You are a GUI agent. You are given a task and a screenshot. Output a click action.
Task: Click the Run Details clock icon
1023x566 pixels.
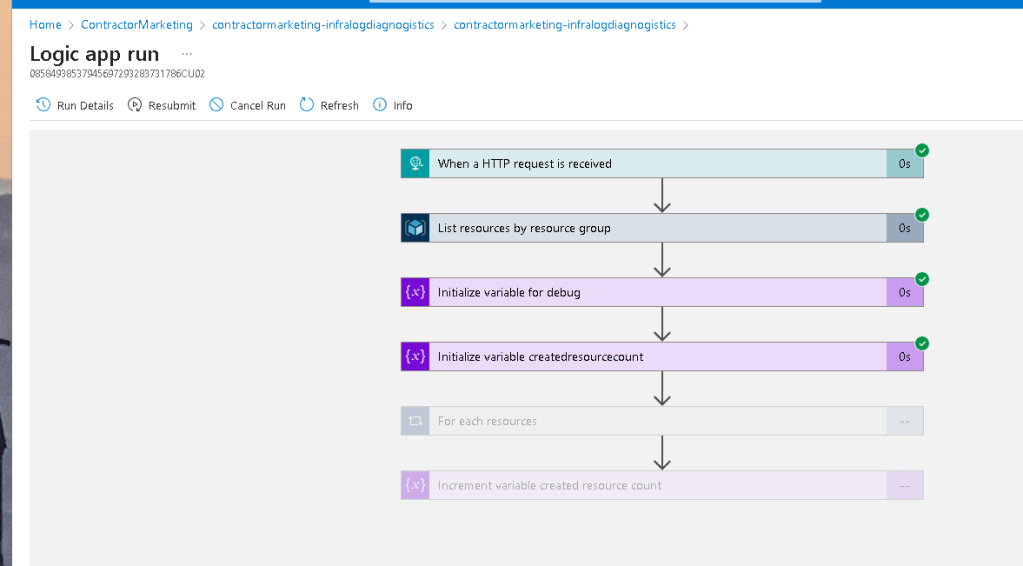[43, 104]
